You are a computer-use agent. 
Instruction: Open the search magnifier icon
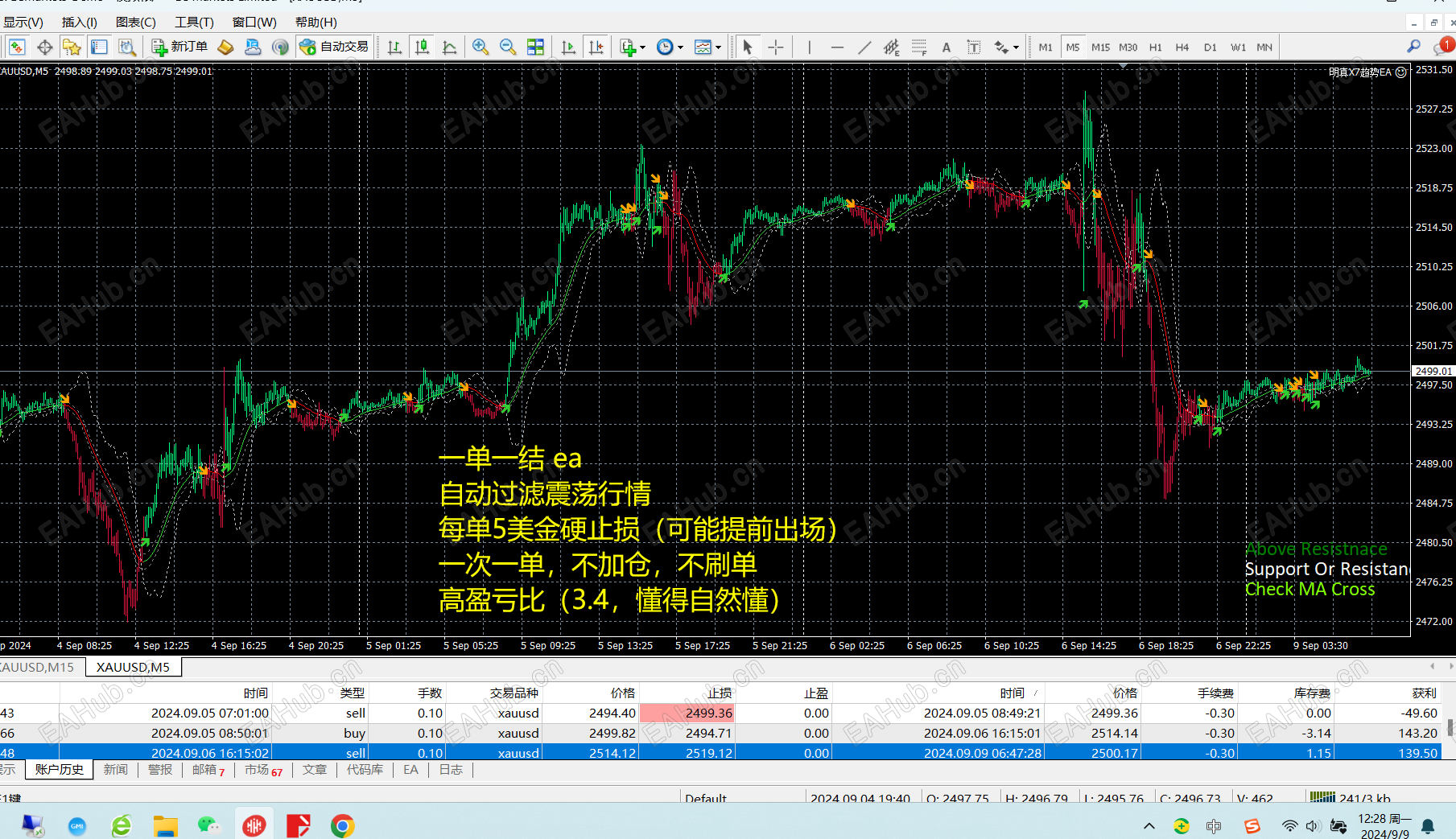[x=1413, y=47]
